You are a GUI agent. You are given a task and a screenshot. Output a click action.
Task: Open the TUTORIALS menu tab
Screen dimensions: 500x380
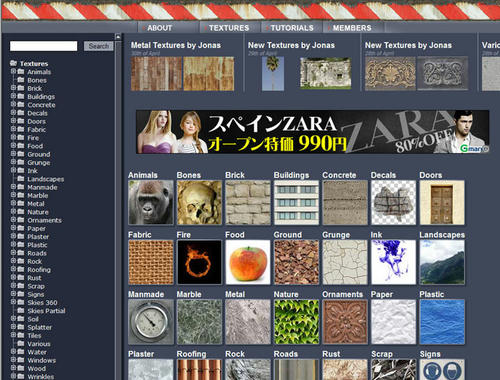pos(292,28)
